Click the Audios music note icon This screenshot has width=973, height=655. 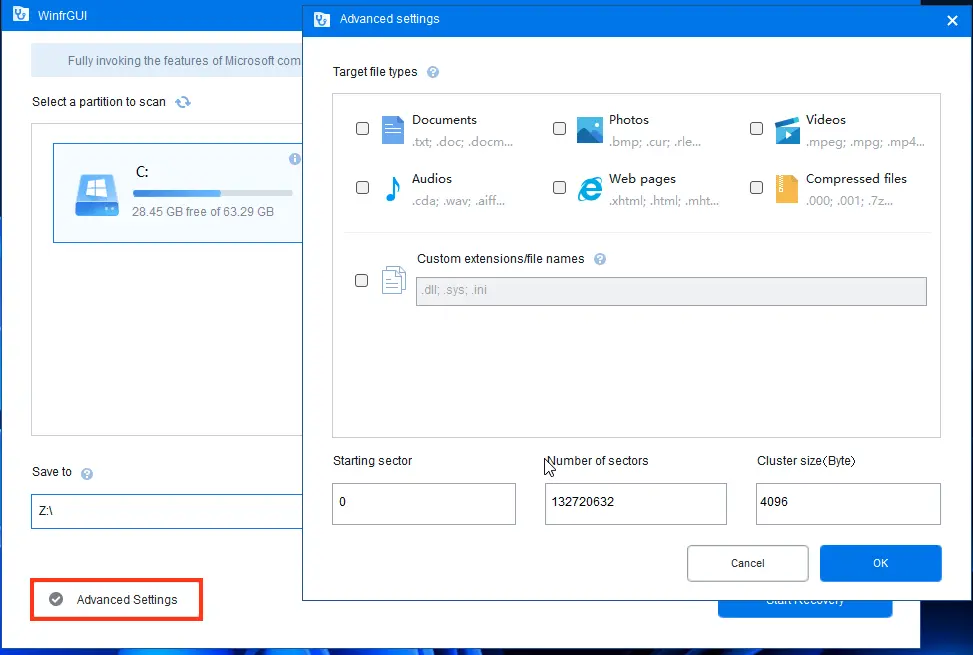pyautogui.click(x=393, y=188)
